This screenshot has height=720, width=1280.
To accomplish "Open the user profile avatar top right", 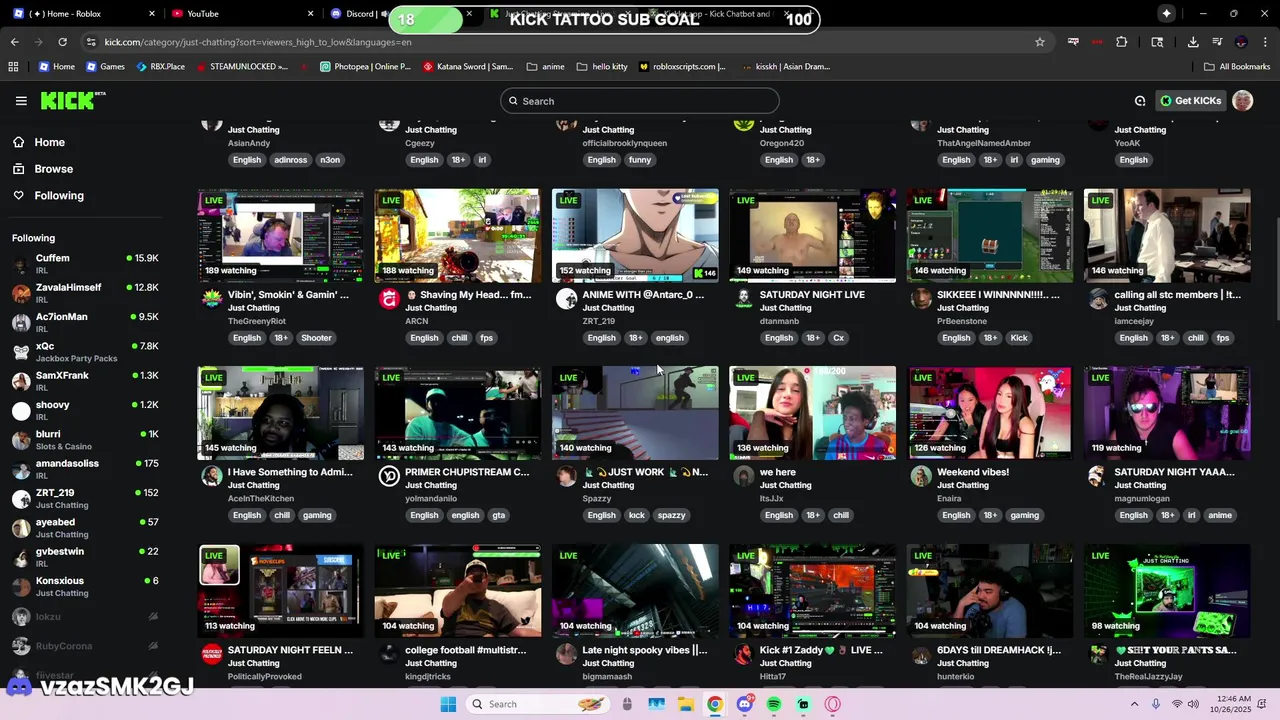I will (1243, 101).
